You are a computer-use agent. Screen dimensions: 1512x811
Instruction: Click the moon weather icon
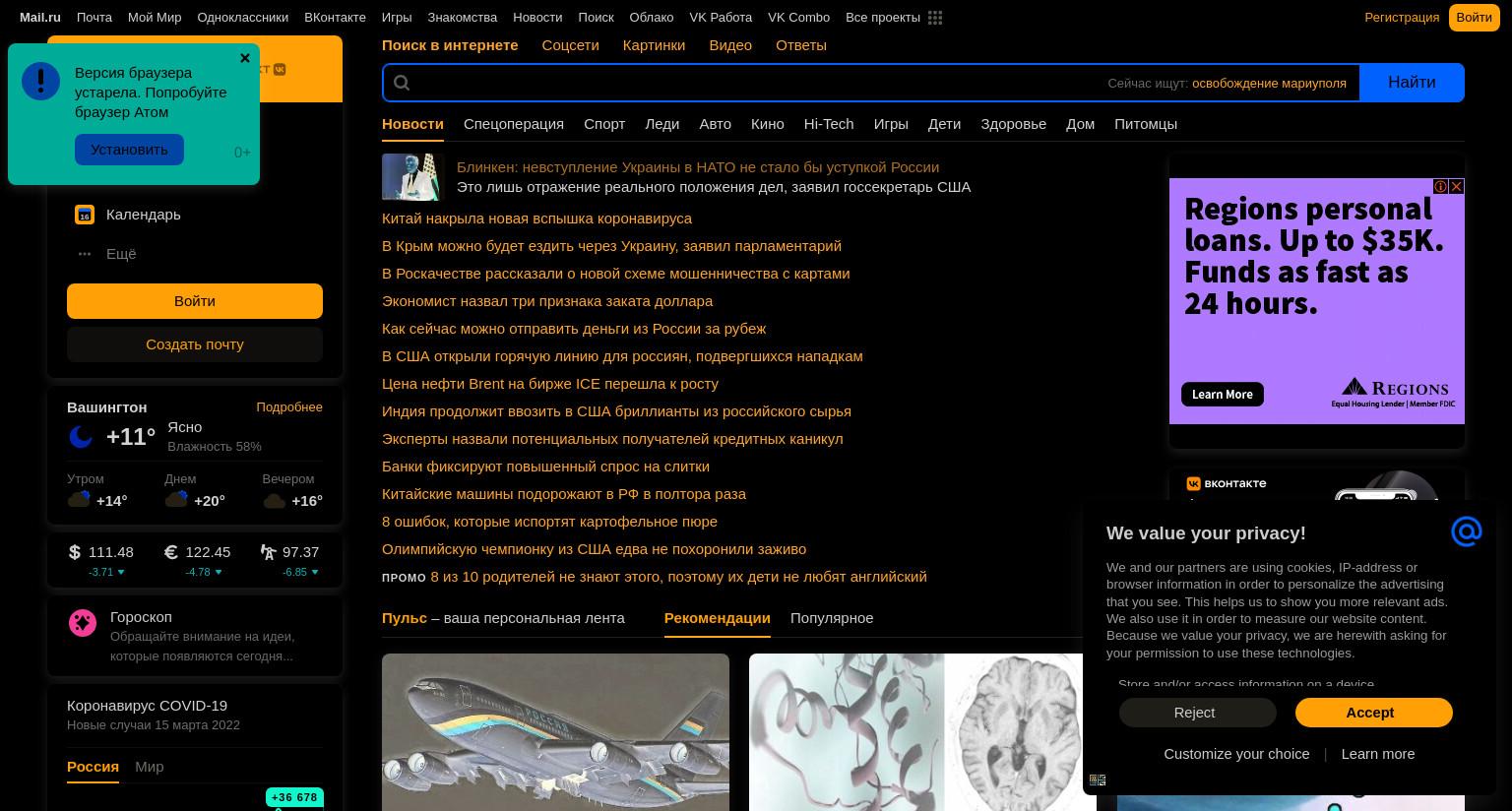pos(81,436)
